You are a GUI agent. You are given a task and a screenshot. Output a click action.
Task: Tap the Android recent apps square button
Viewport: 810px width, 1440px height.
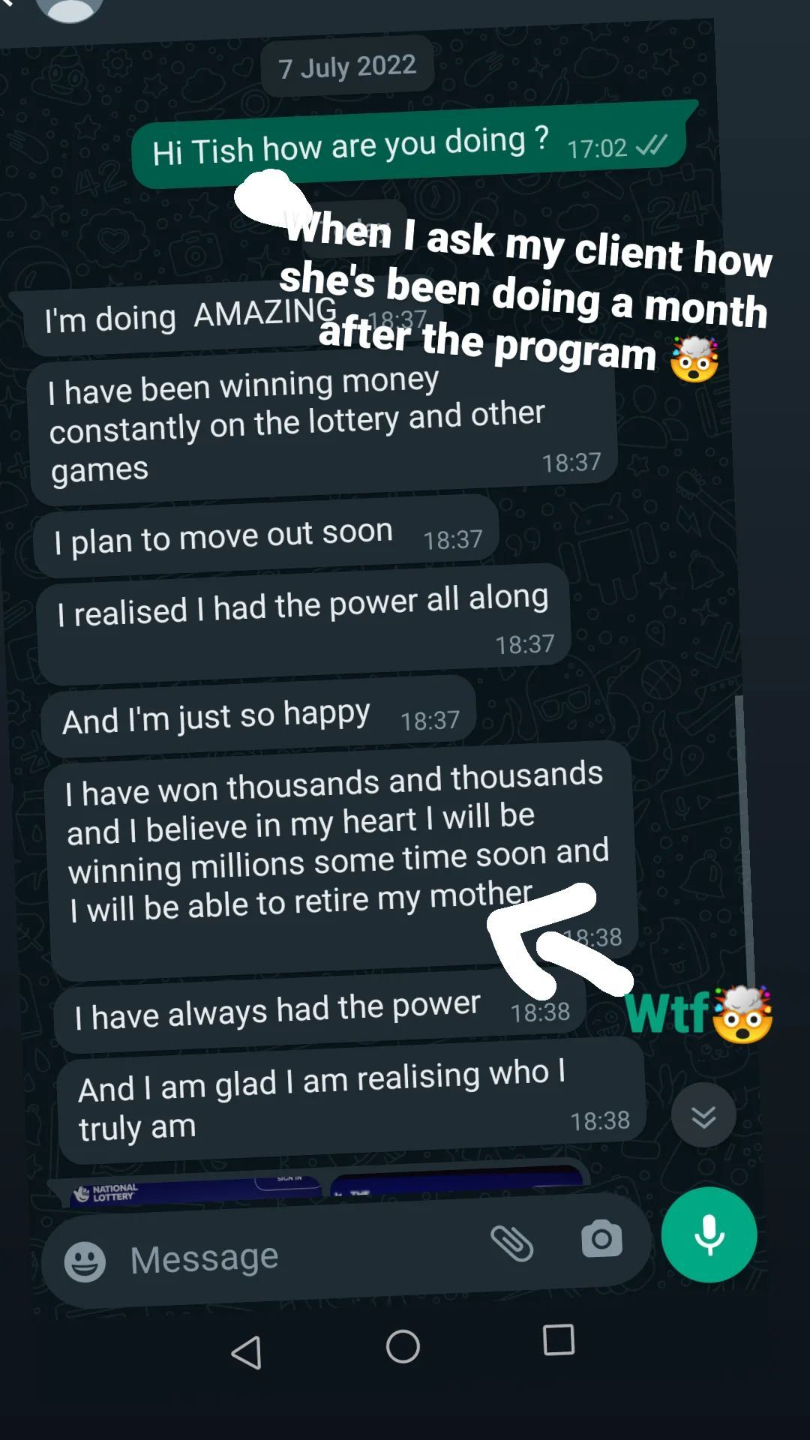[x=558, y=1340]
